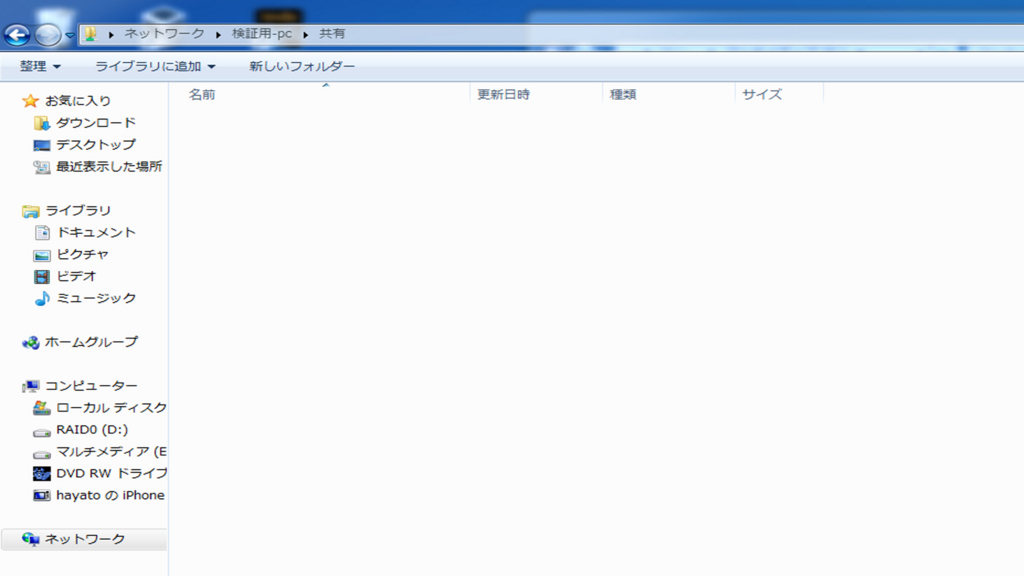
Task: Sort files by the 名前 column header
Action: click(x=202, y=94)
